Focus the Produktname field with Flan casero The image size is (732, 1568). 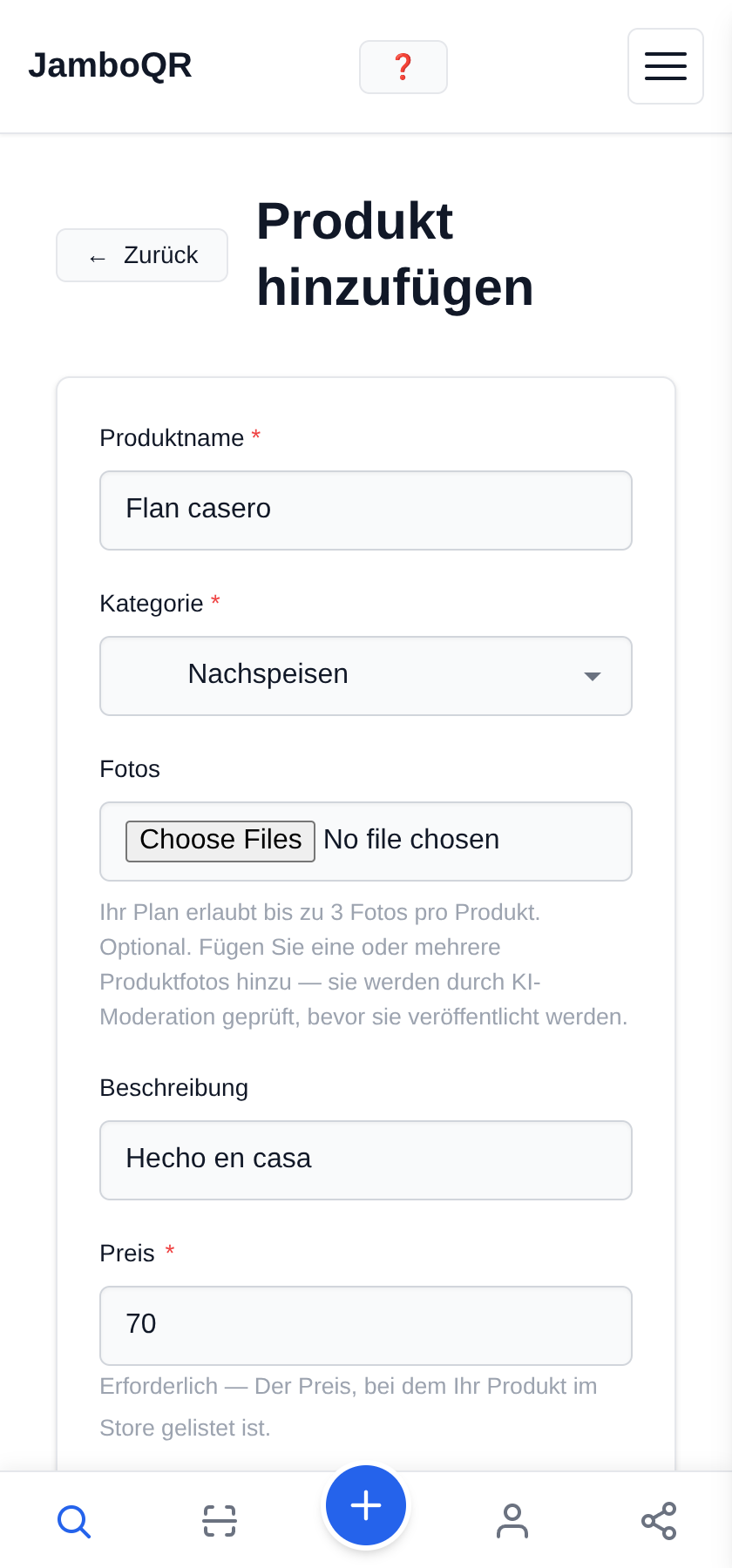(x=366, y=510)
